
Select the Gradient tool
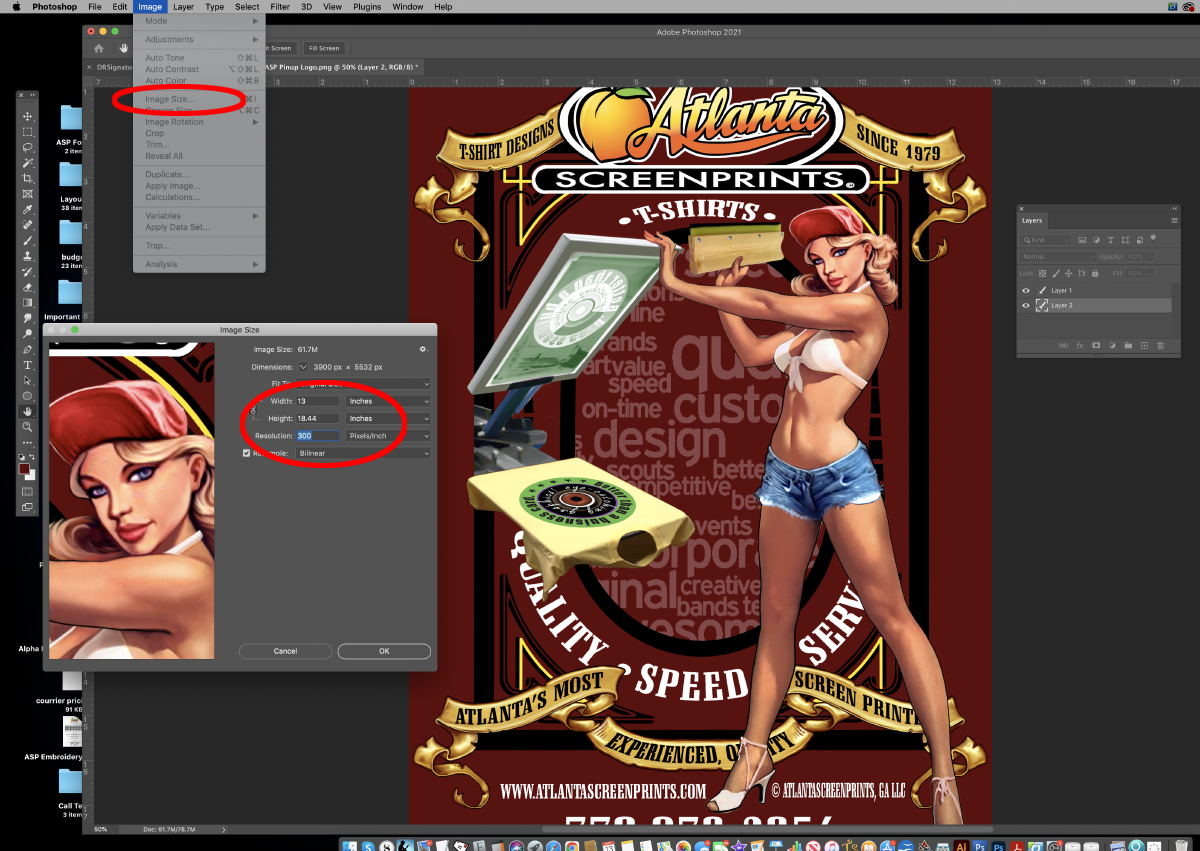[28, 302]
